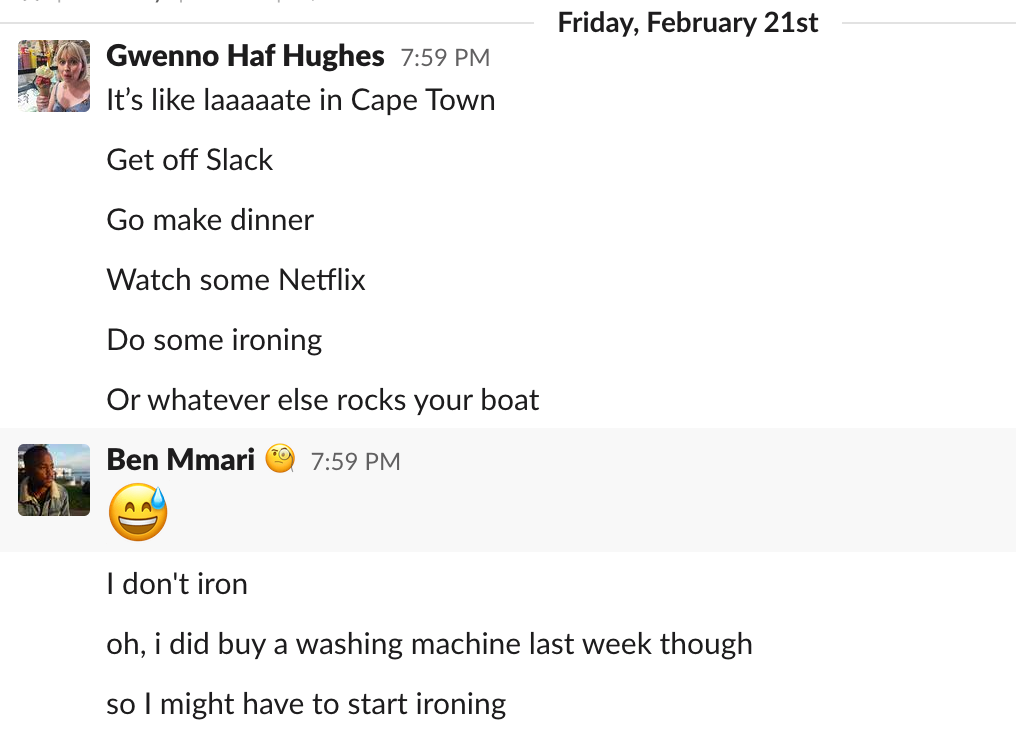Image resolution: width=1016 pixels, height=742 pixels.
Task: Click the Gwenno Haf Hughes name link
Action: click(x=245, y=56)
